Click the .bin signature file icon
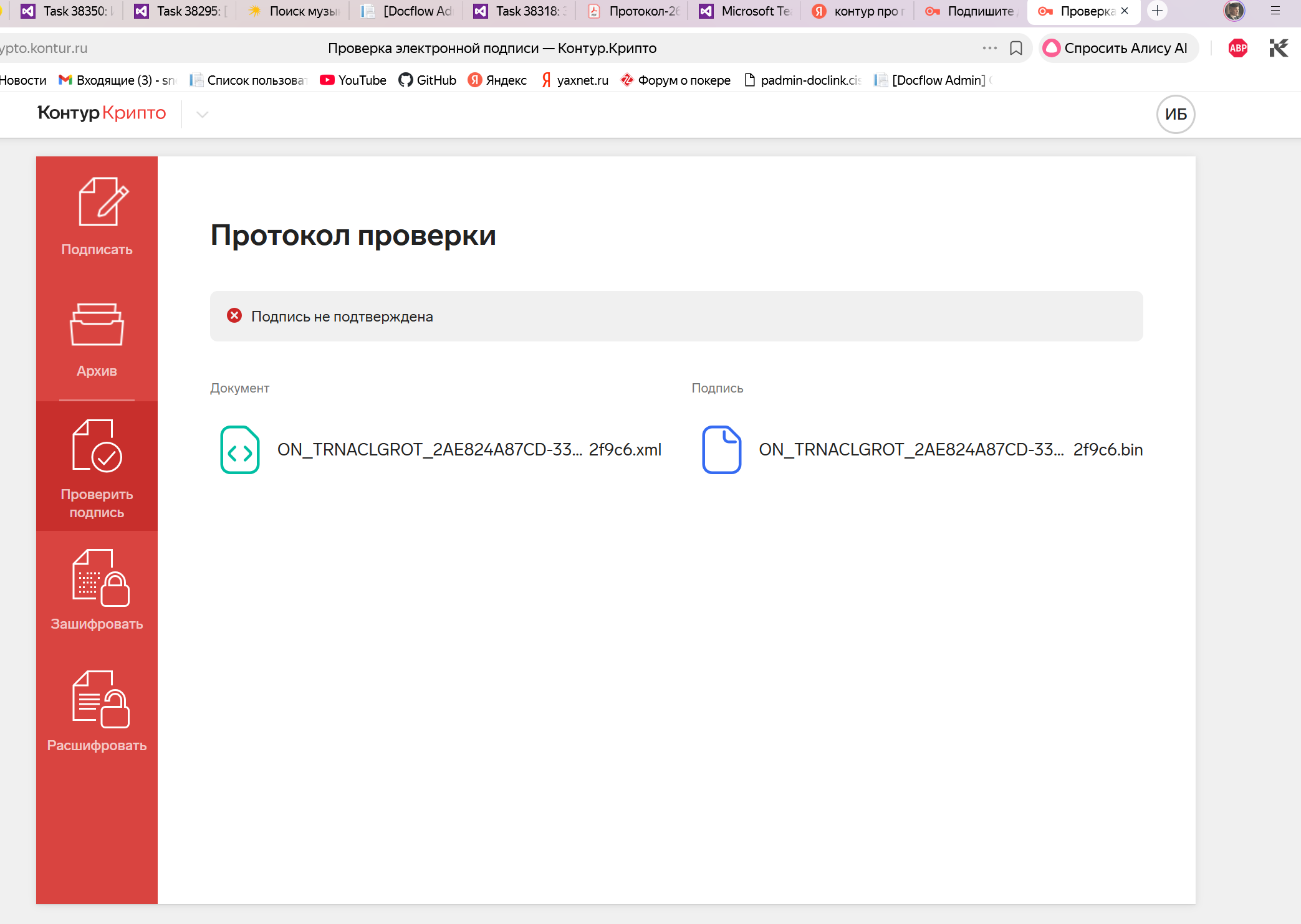1301x924 pixels. (721, 450)
